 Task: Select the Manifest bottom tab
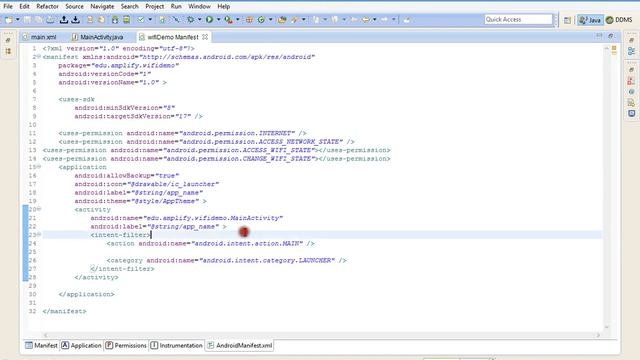pyautogui.click(x=41, y=345)
